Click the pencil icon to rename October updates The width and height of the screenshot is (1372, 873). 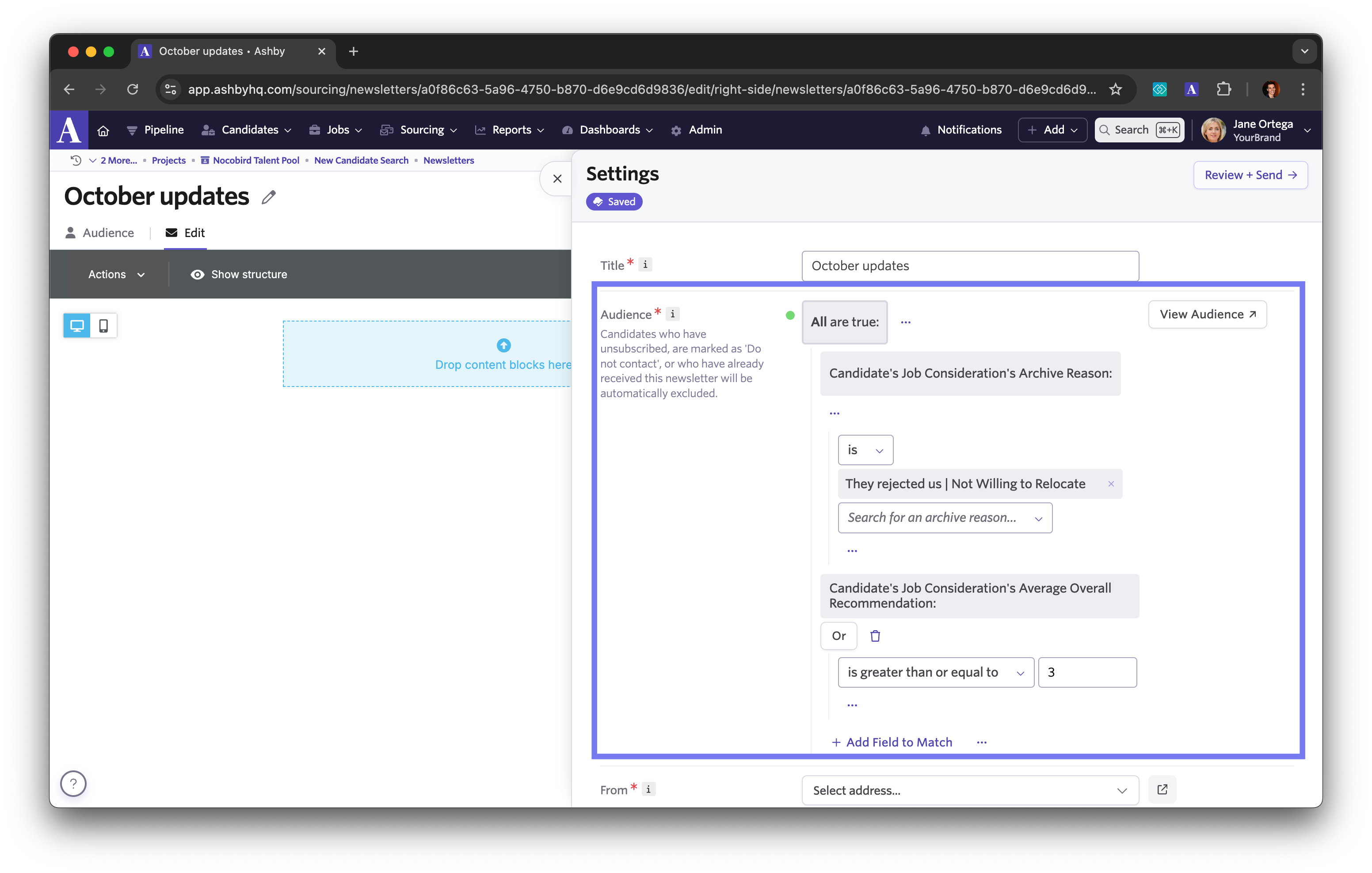click(x=269, y=197)
